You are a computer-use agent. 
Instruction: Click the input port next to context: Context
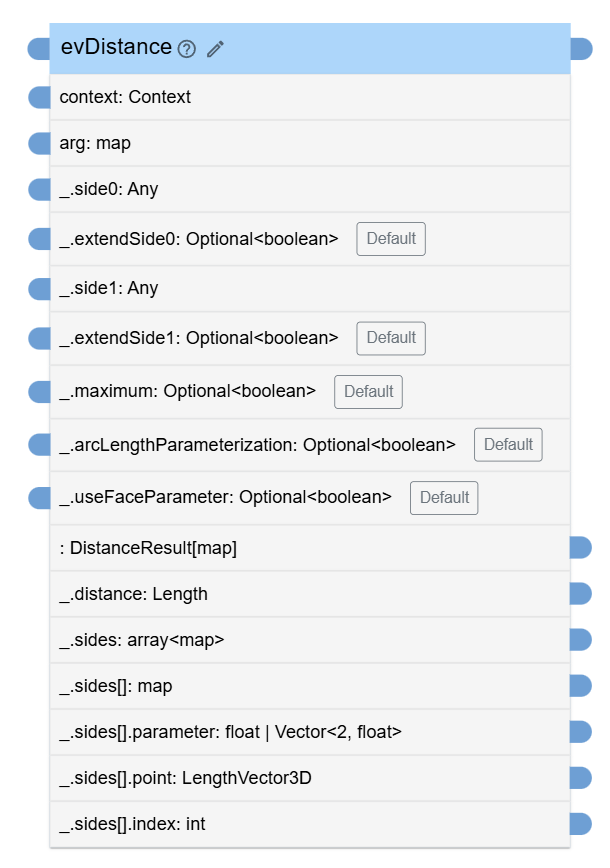pyautogui.click(x=39, y=97)
